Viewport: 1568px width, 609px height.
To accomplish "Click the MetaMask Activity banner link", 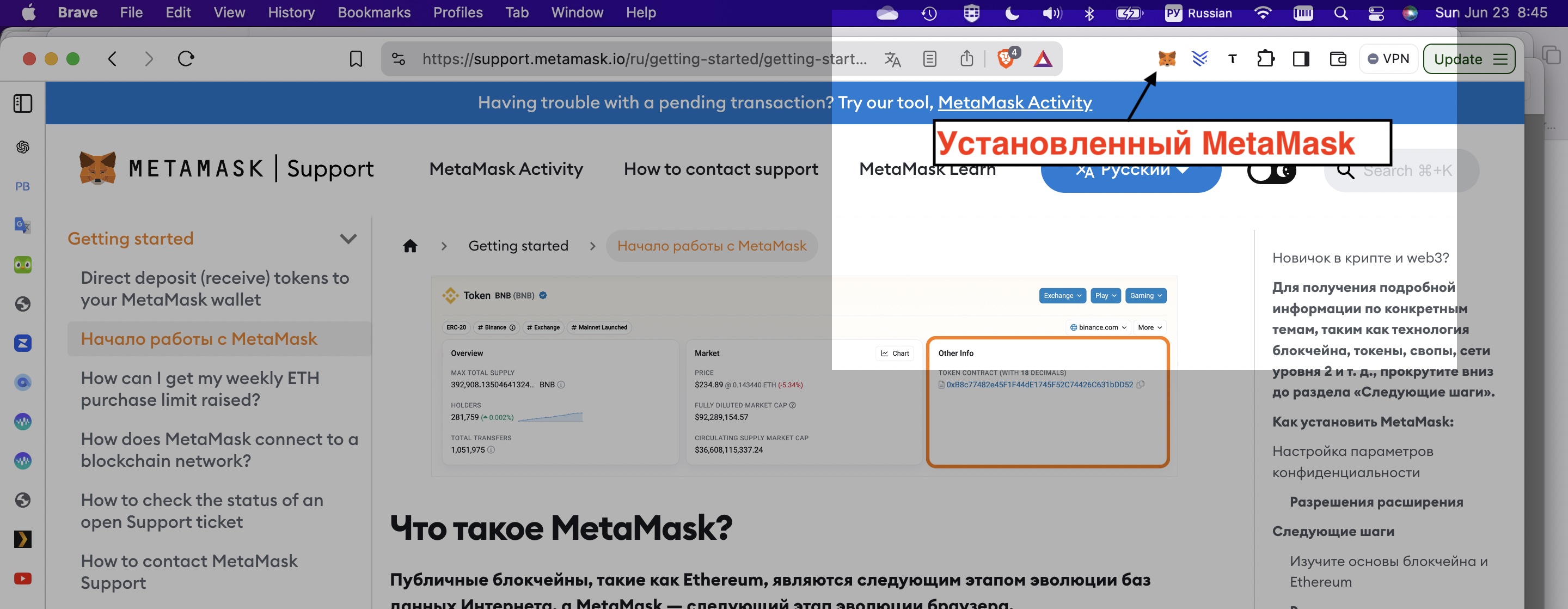I will pos(1015,102).
